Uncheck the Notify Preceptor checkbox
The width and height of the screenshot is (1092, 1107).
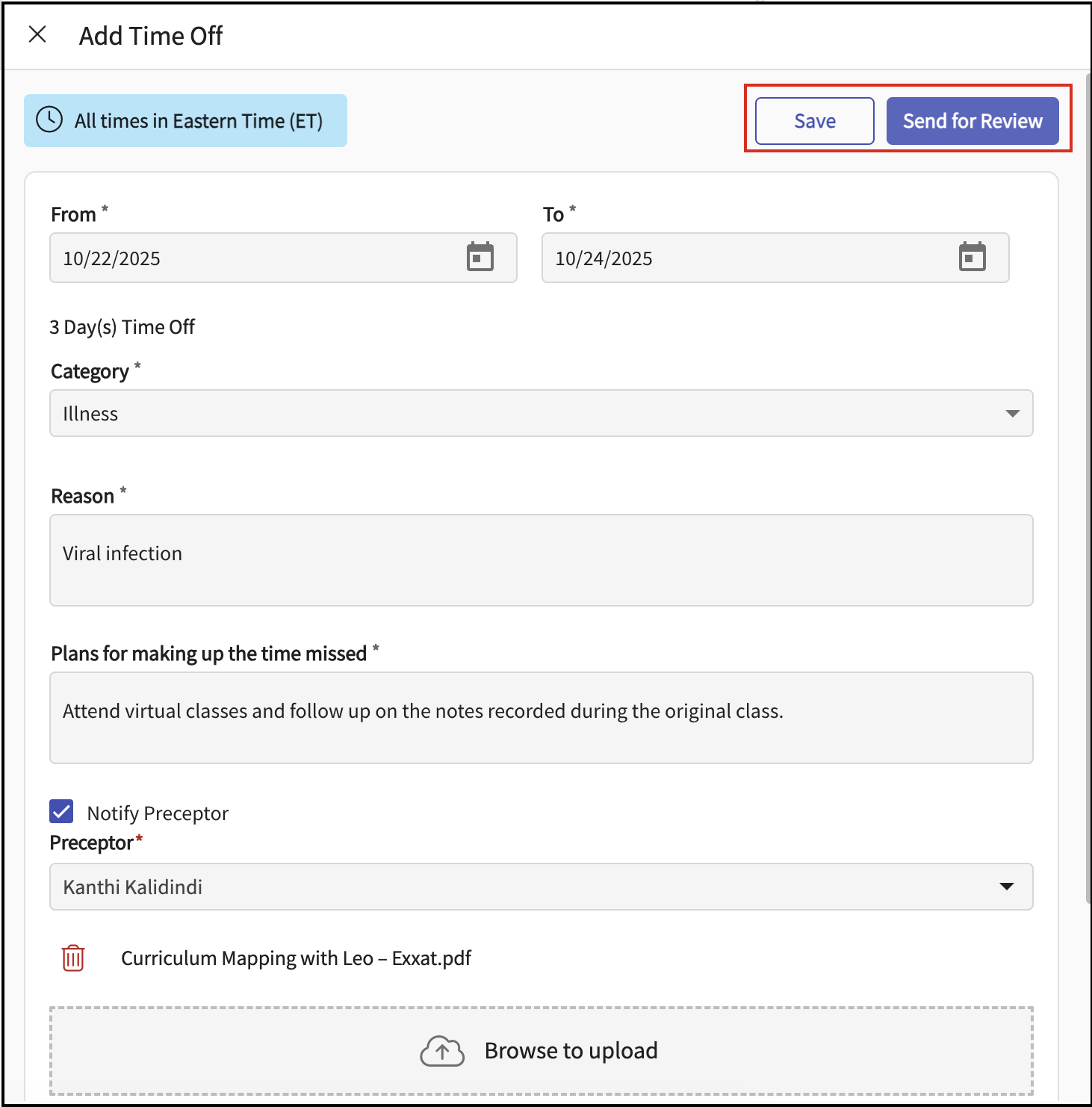[x=61, y=812]
